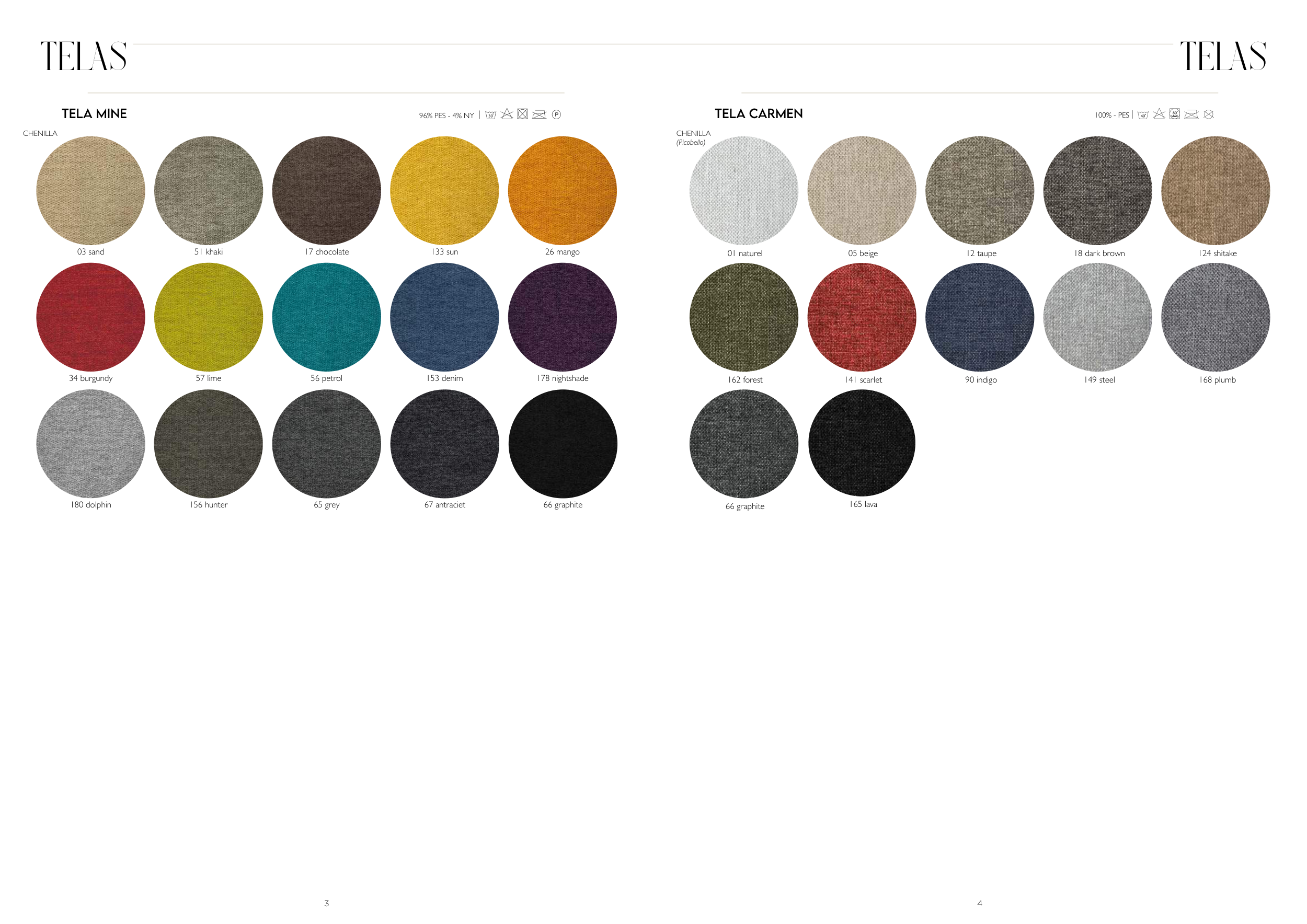Select the 133 sun yellow swatch
Viewport: 1307px width, 924px height.
point(444,191)
